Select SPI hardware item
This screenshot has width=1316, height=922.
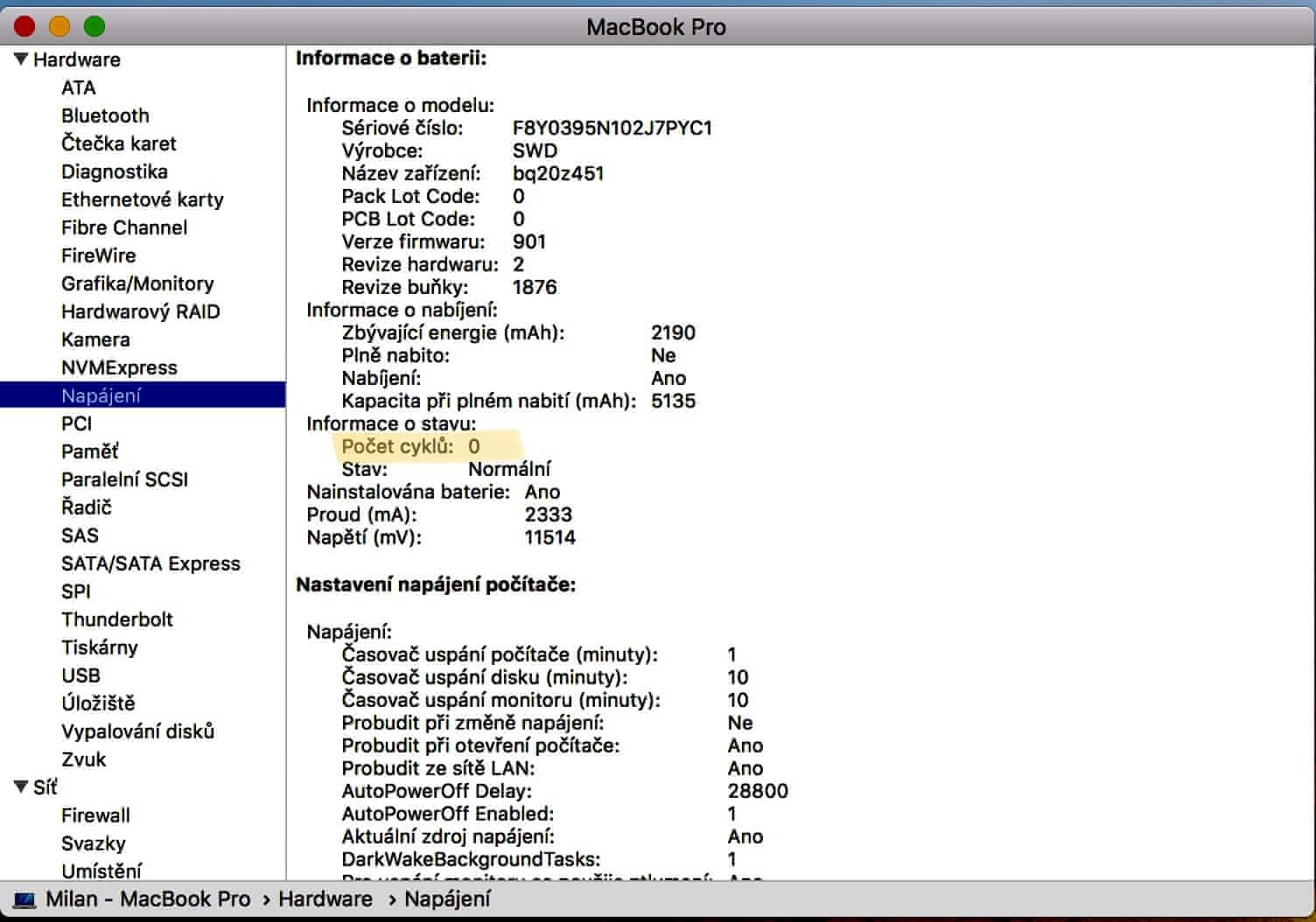click(76, 591)
